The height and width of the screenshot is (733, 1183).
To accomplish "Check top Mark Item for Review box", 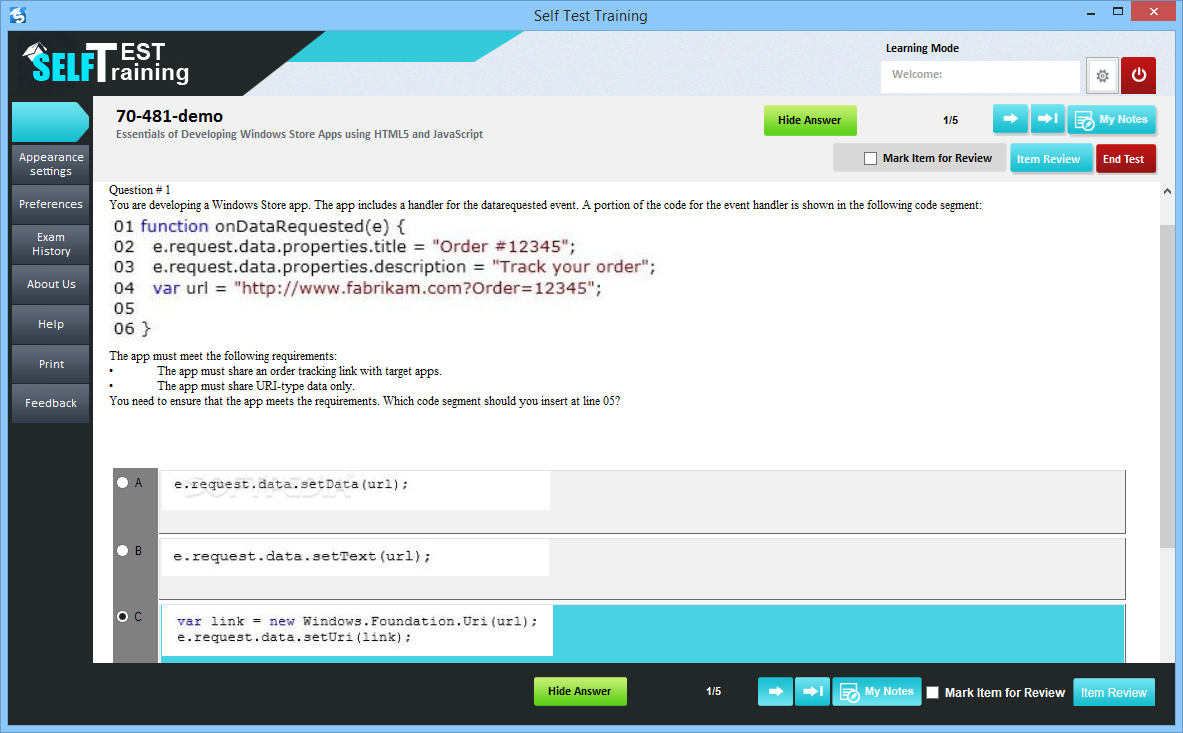I will click(870, 158).
